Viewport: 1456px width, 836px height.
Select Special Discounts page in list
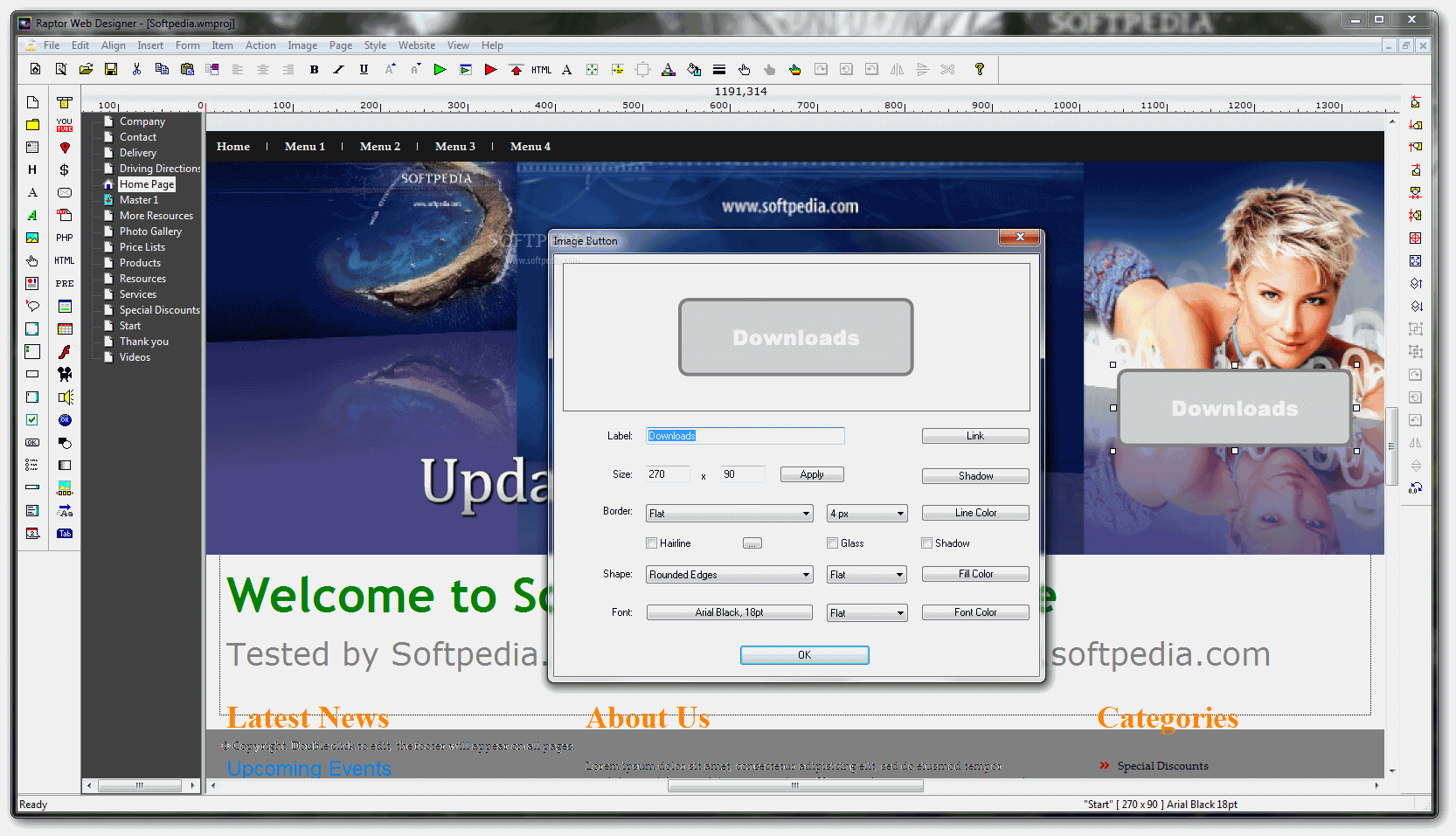(159, 310)
